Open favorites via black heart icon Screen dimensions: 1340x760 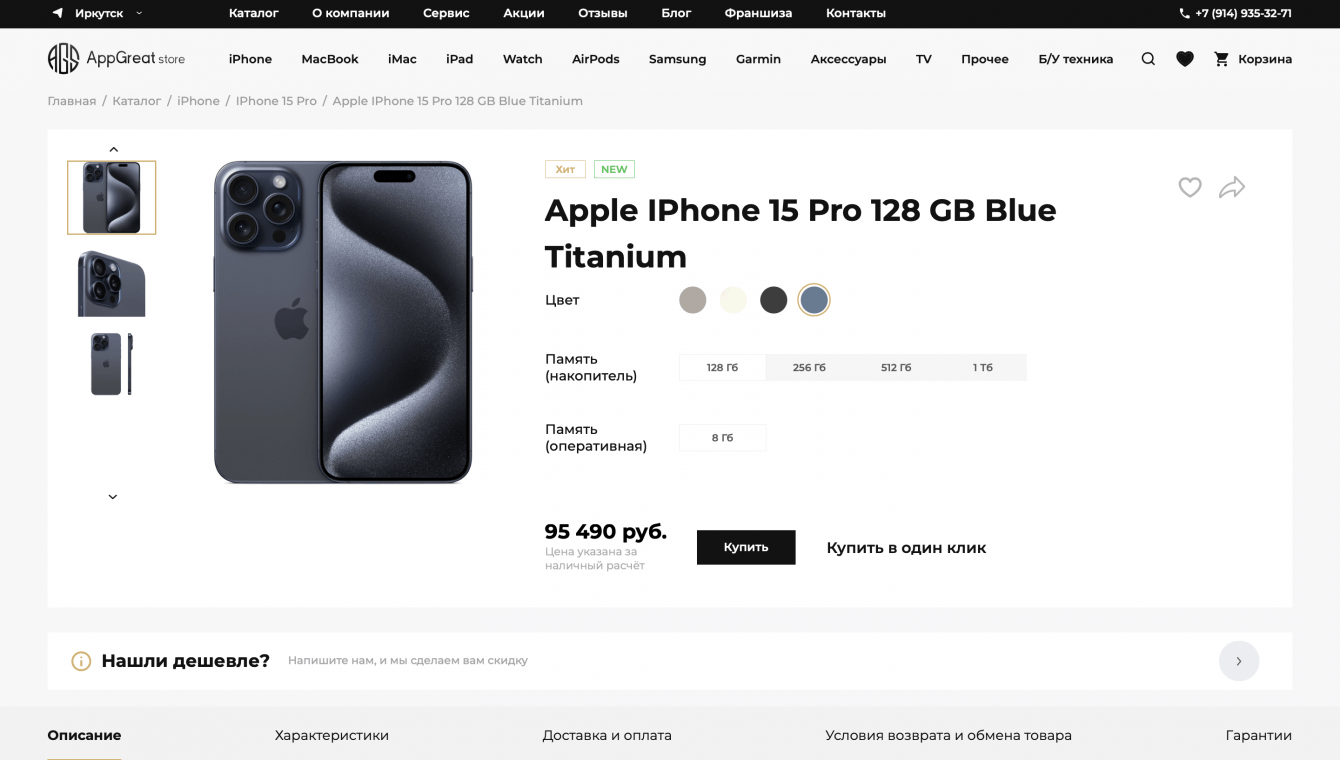click(1185, 59)
